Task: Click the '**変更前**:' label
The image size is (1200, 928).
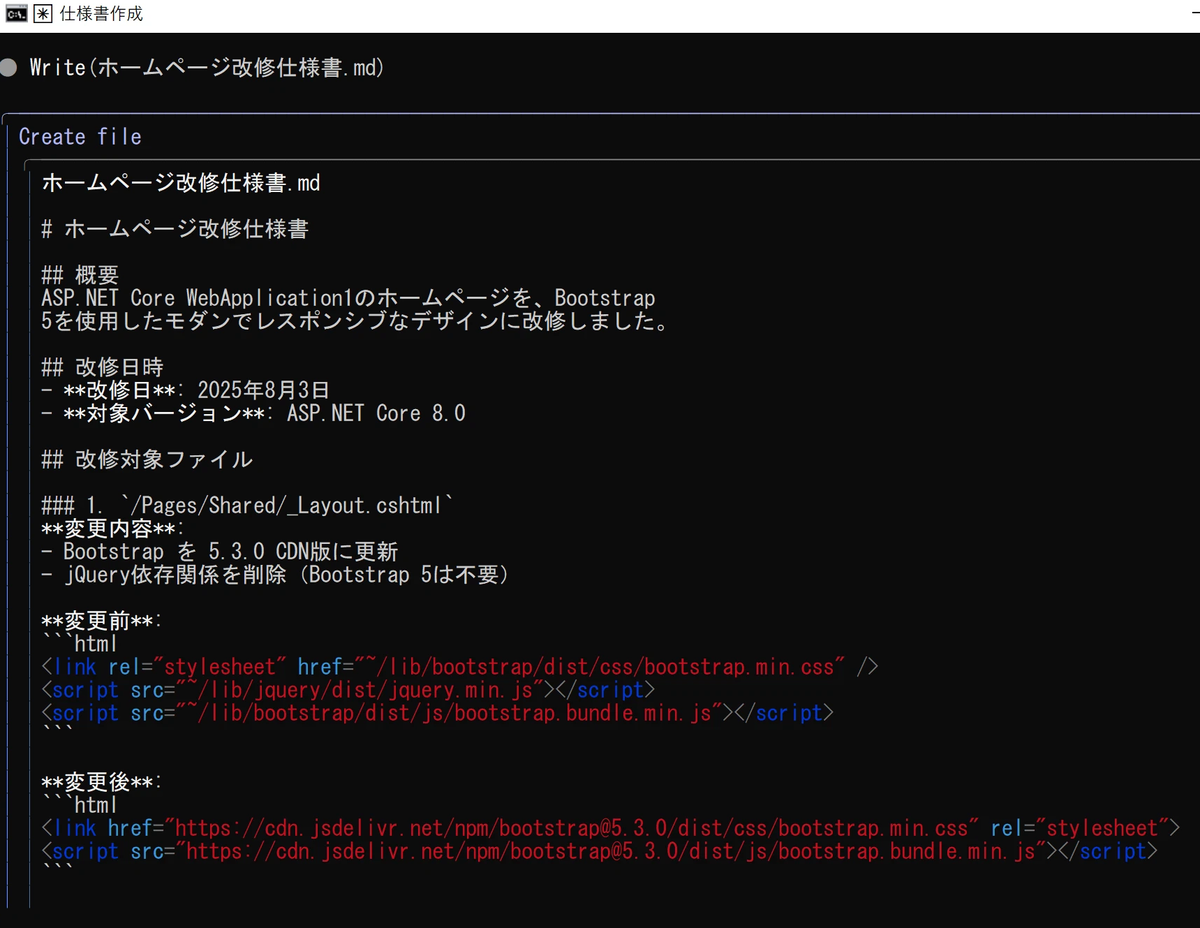Action: [x=103, y=620]
